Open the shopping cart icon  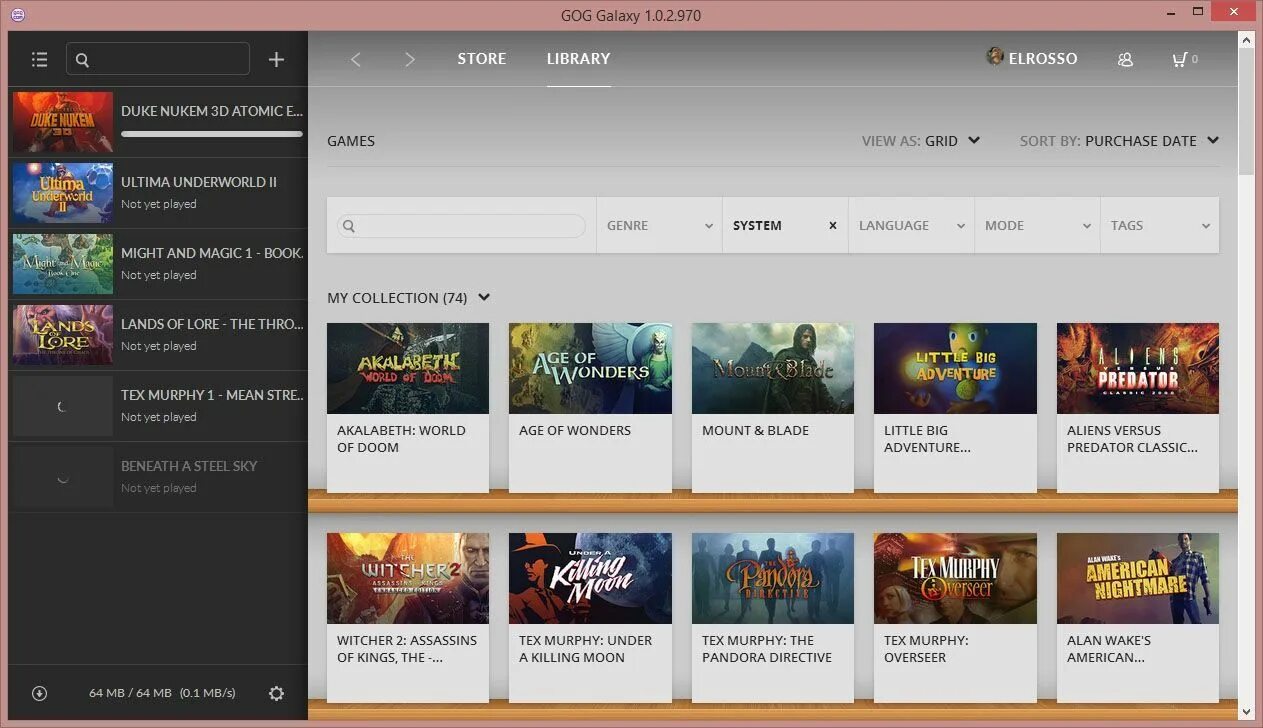pyautogui.click(x=1180, y=59)
